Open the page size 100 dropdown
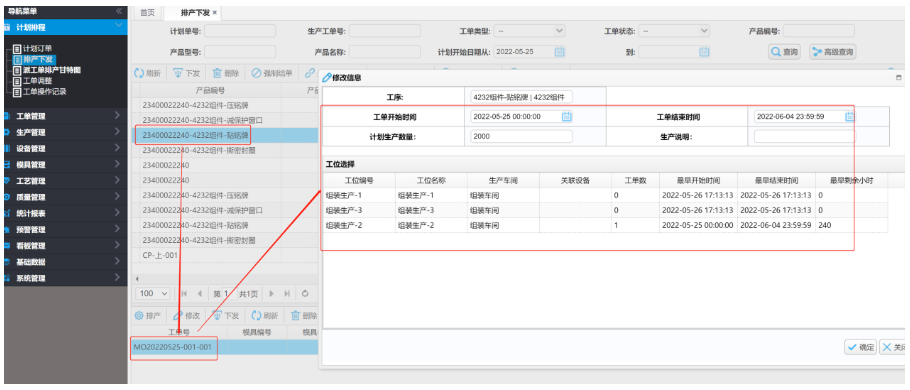This screenshot has height=390, width=910. 154,294
